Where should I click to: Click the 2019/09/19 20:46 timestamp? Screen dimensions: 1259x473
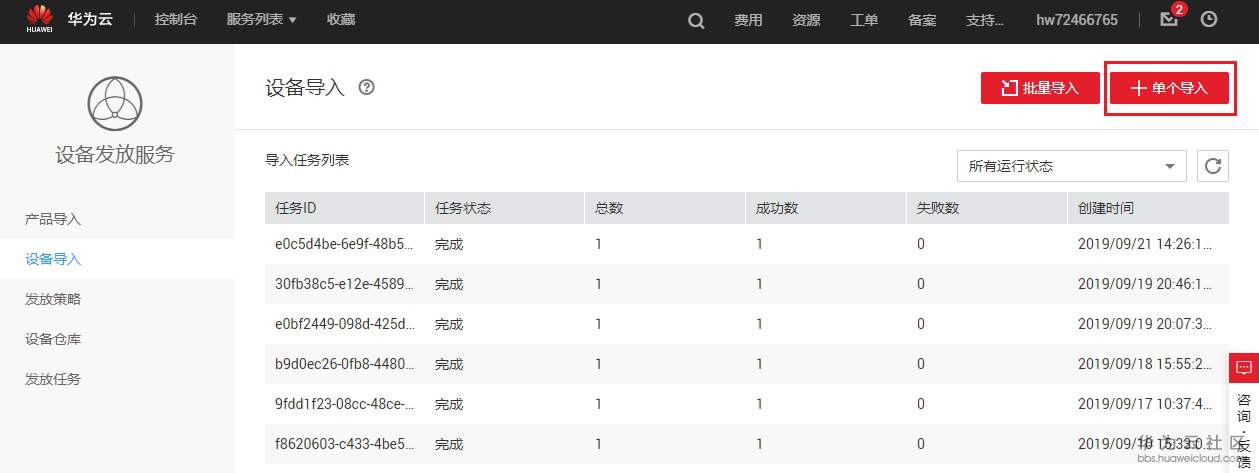tap(1147, 284)
